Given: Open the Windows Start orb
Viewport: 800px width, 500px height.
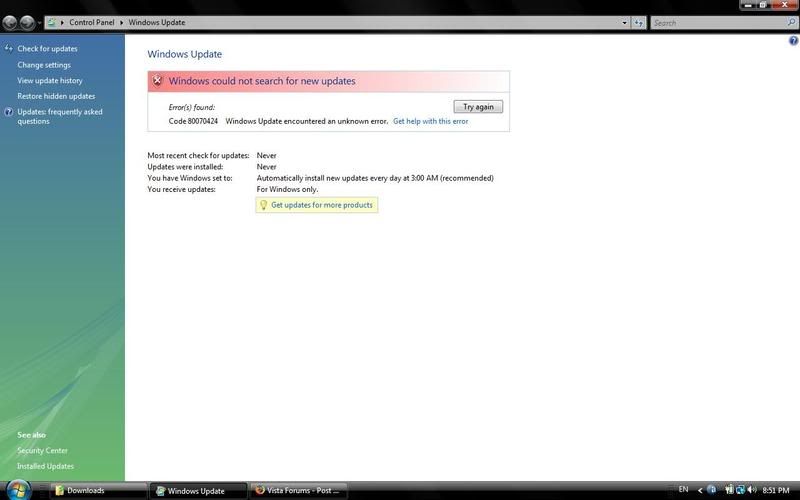Looking at the screenshot, I should [18, 490].
